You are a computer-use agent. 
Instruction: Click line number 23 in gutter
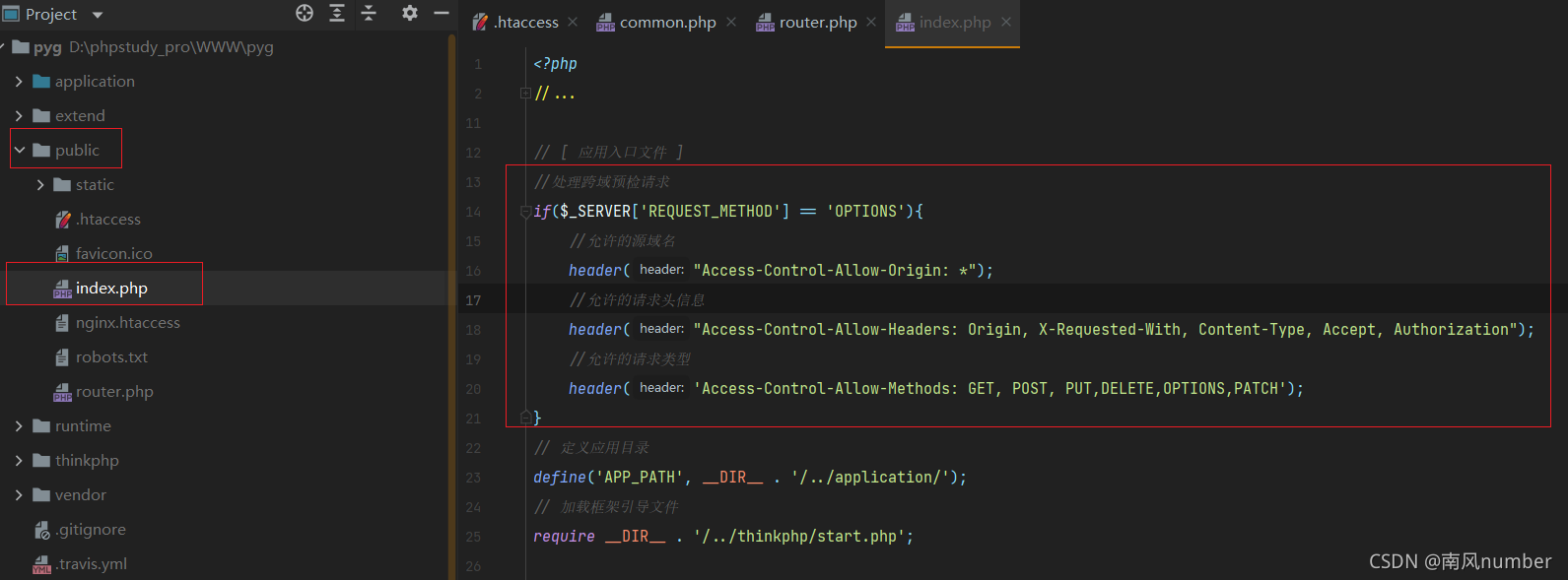(473, 478)
